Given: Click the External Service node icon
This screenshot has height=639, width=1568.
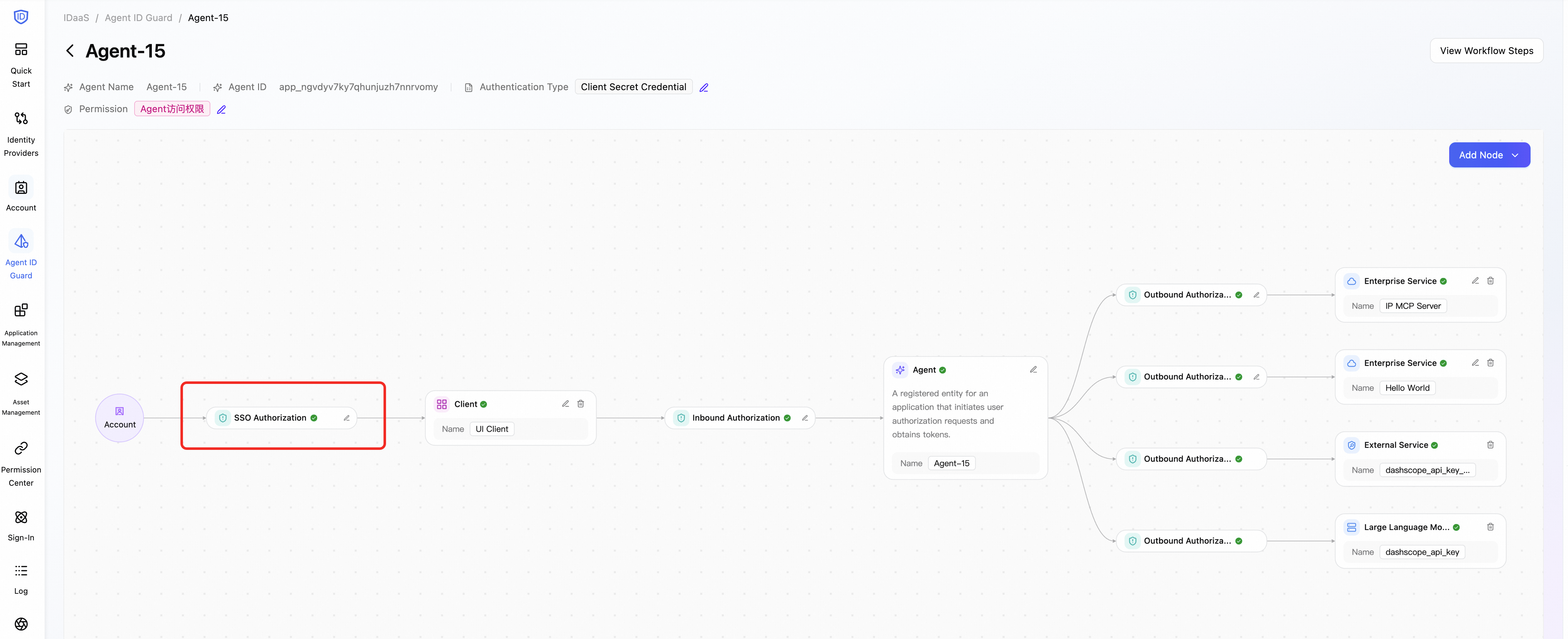Looking at the screenshot, I should pos(1351,445).
